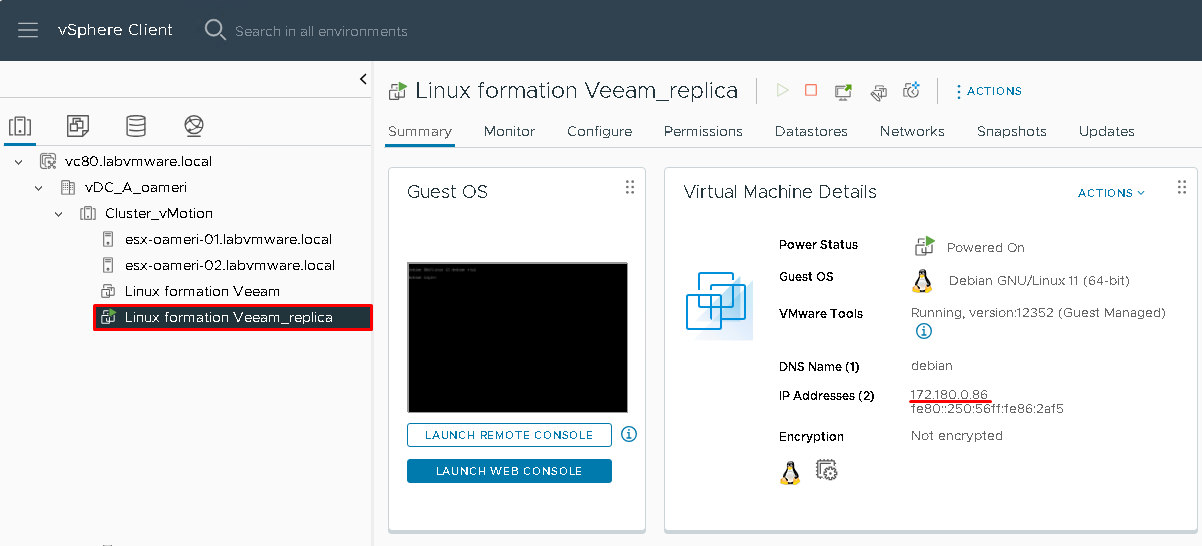Click vCenter server icon in tree
This screenshot has width=1202, height=546.
tap(47, 161)
